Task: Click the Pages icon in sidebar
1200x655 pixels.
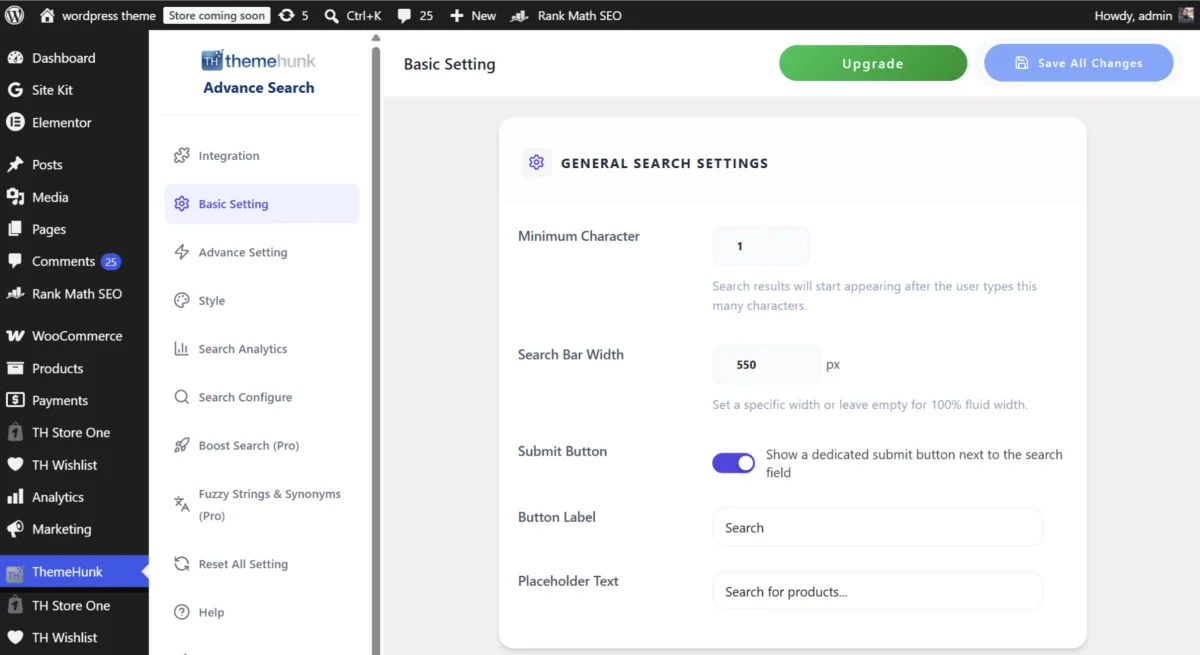Action: tap(15, 229)
